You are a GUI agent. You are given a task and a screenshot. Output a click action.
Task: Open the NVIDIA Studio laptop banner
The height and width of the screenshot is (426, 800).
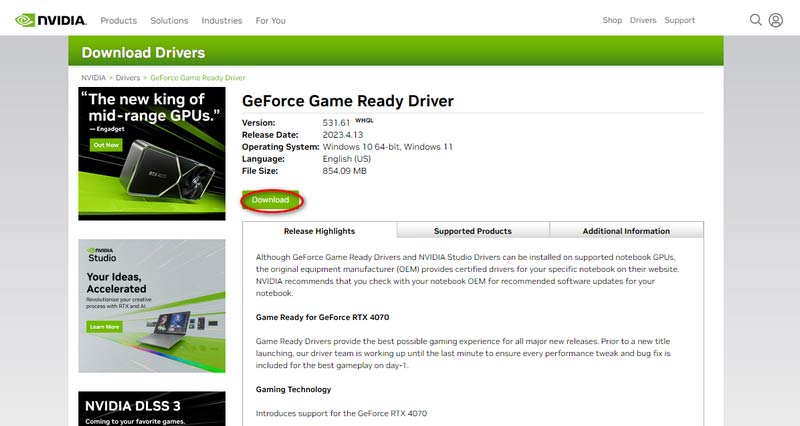(x=152, y=306)
